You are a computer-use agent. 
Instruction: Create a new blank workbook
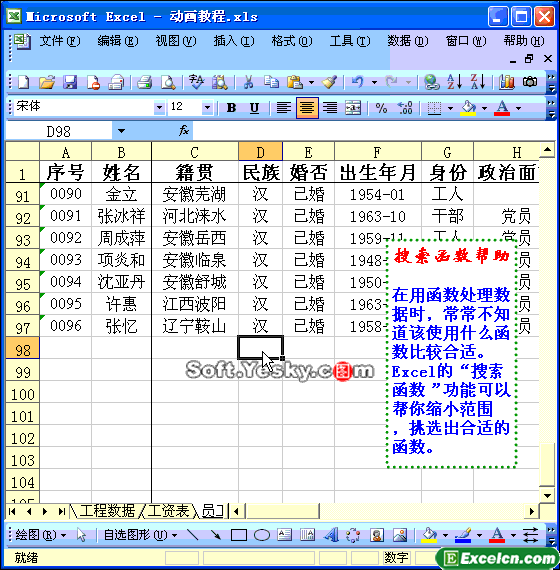click(23, 82)
